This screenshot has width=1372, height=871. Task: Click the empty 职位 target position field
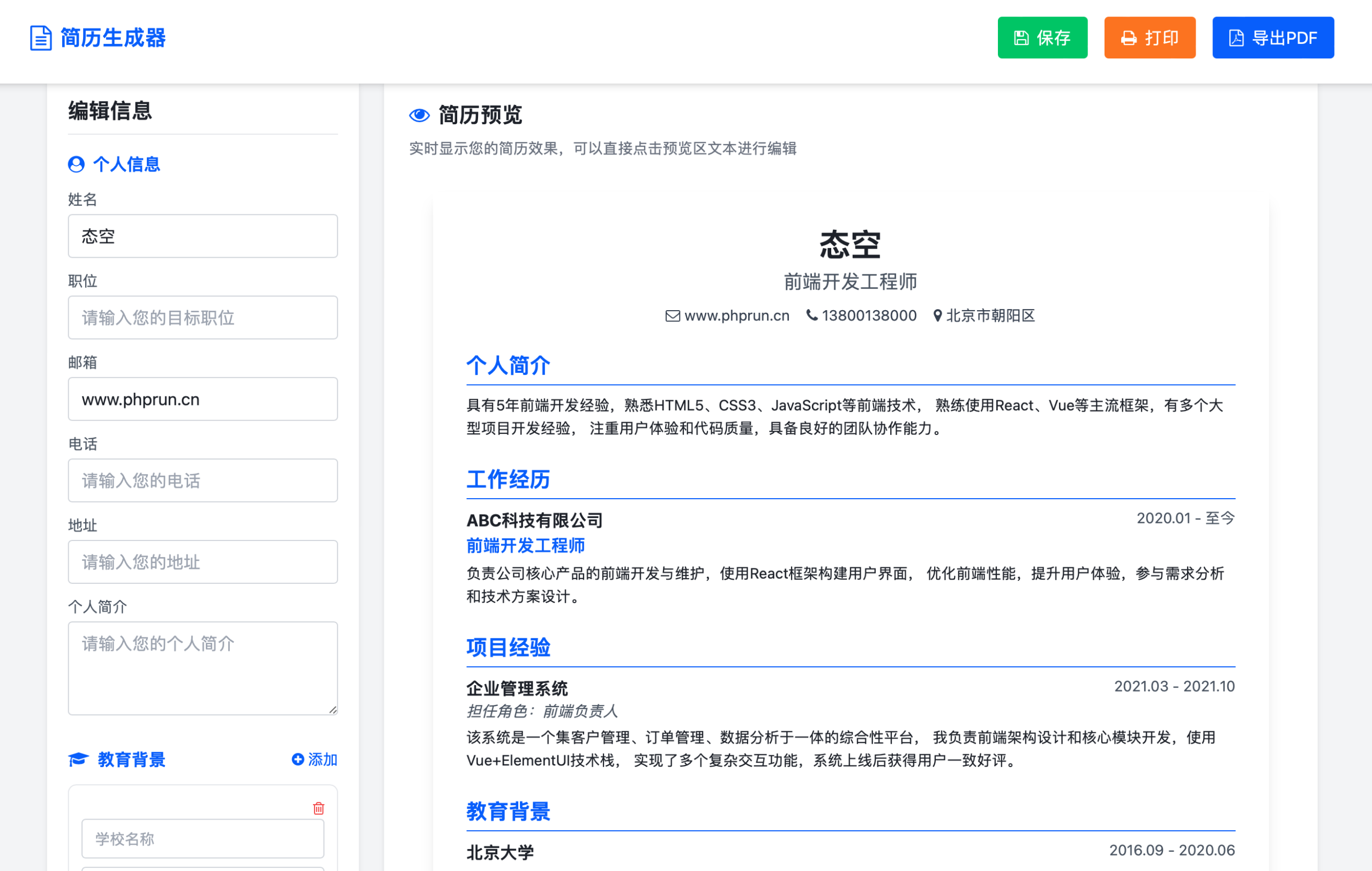tap(202, 317)
